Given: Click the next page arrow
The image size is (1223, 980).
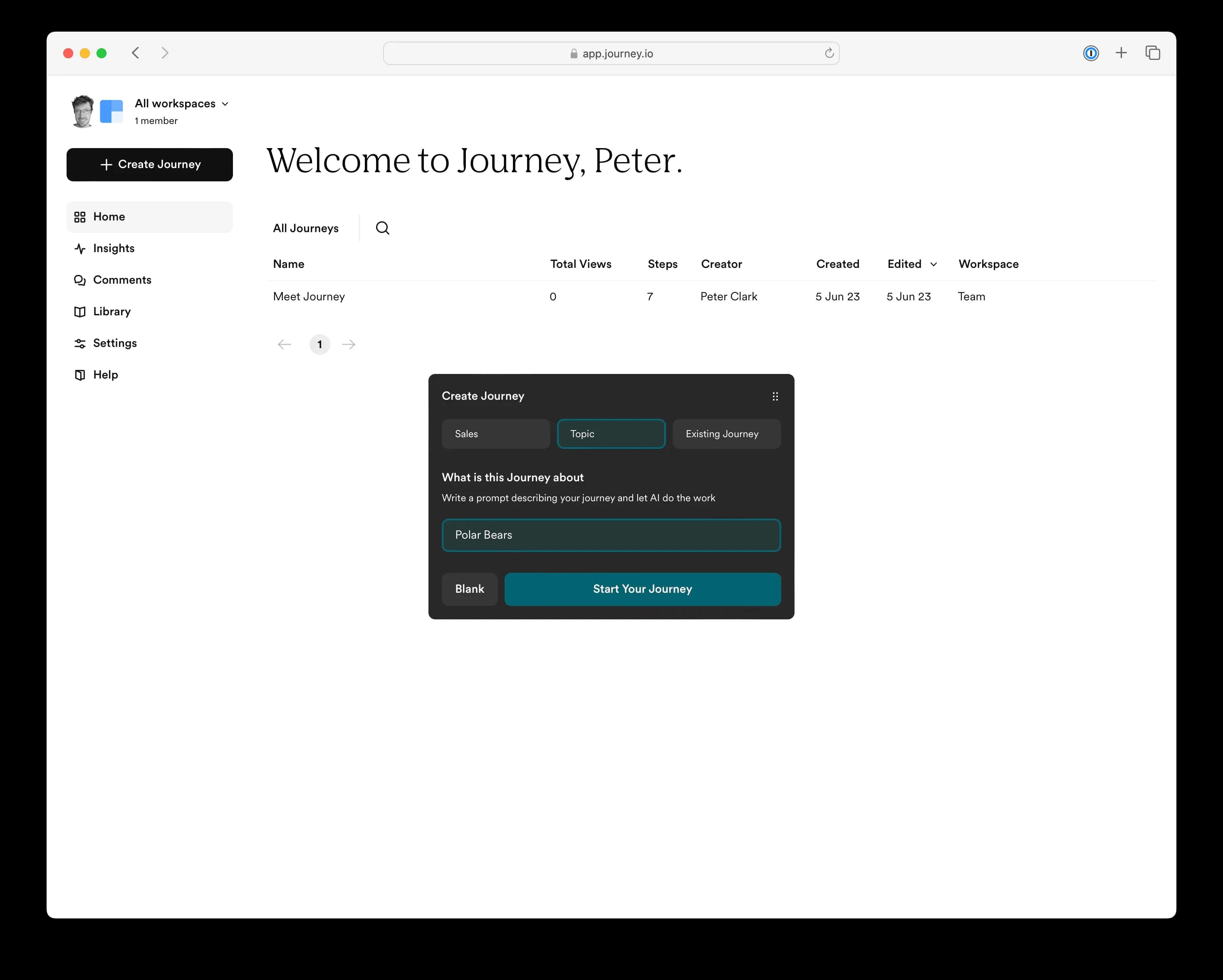Looking at the screenshot, I should tap(348, 344).
